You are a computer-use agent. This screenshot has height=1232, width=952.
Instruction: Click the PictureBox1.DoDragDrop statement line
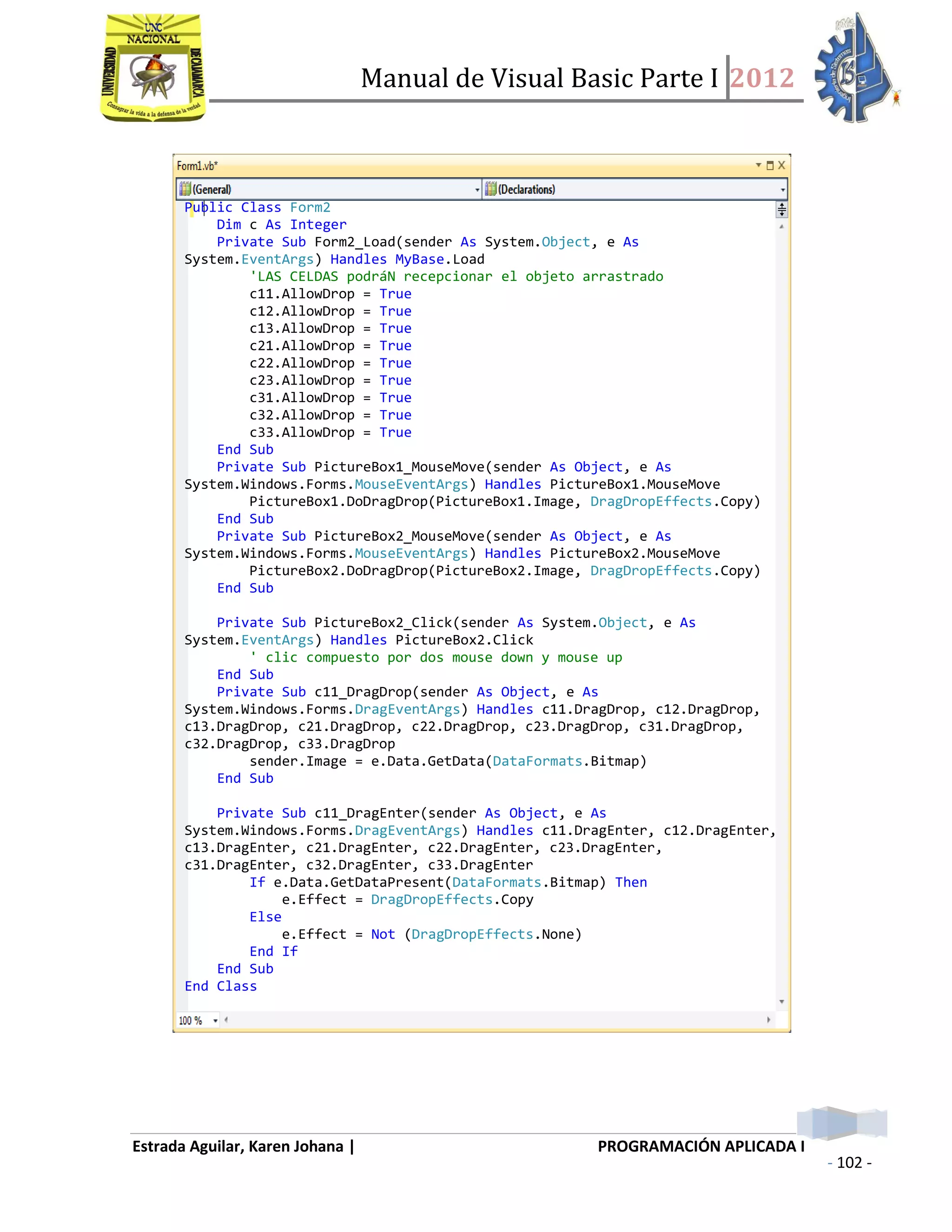505,502
